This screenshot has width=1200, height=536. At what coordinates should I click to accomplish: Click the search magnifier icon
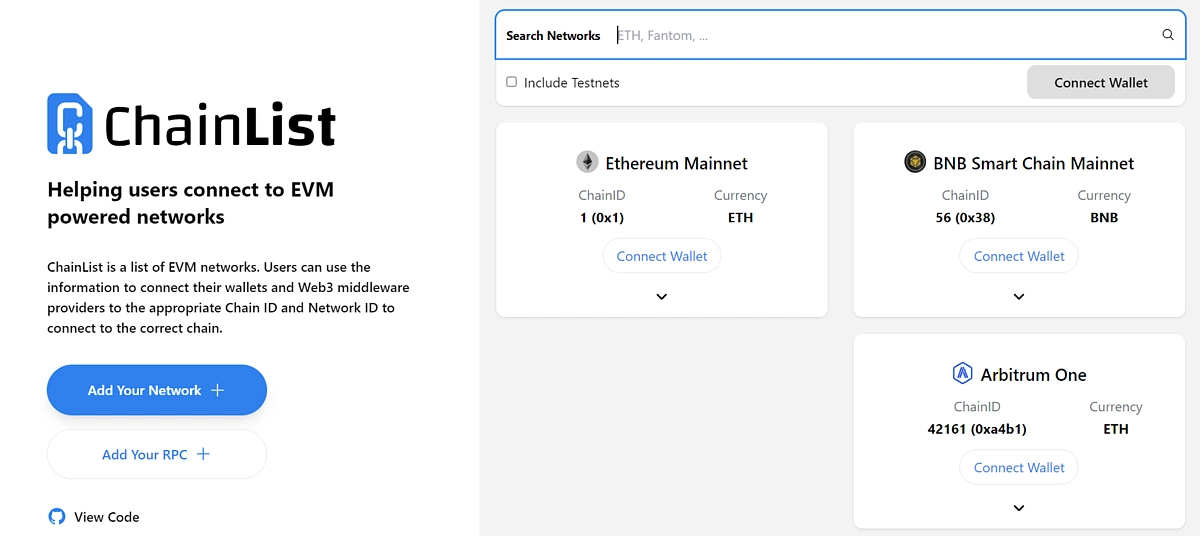point(1168,35)
